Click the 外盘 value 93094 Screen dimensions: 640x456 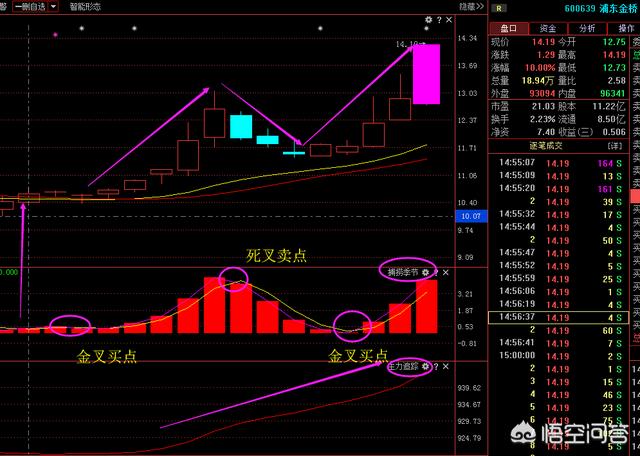point(542,93)
